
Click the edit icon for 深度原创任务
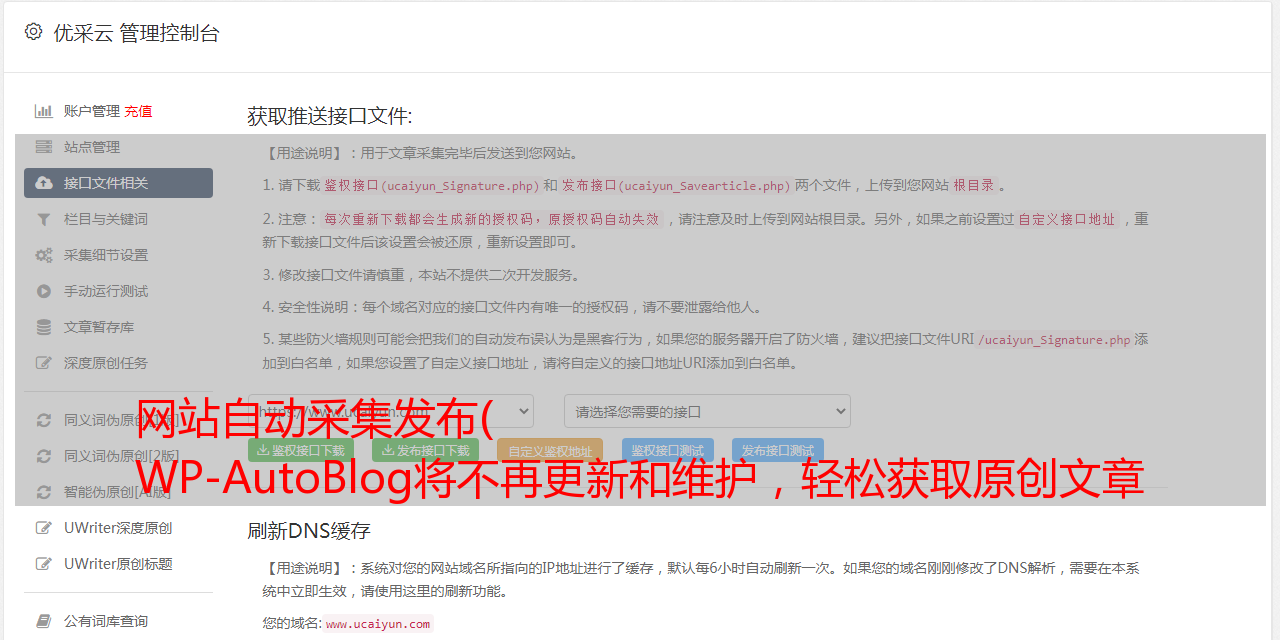tap(44, 363)
